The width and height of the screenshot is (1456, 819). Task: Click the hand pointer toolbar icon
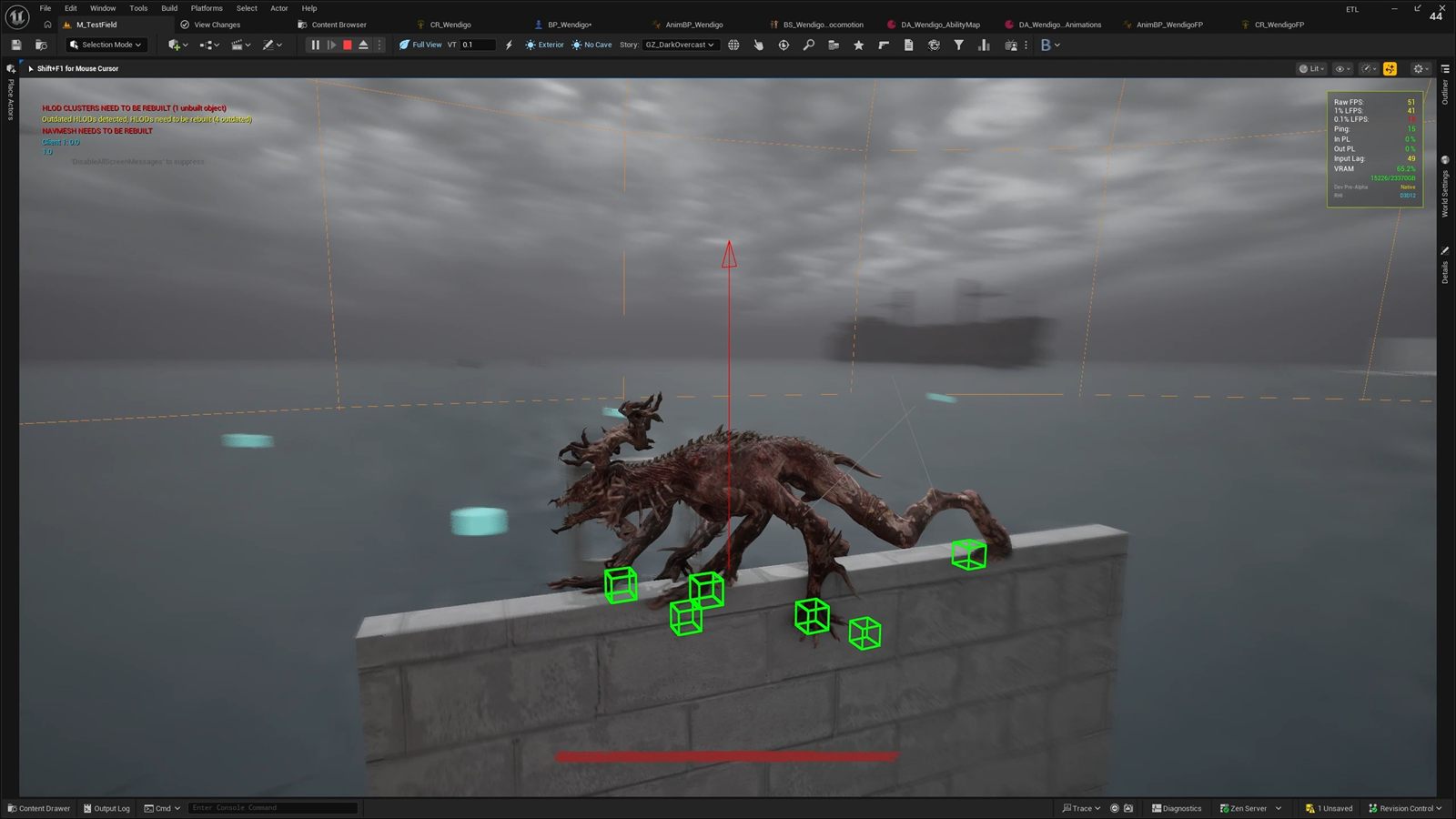pos(758,45)
